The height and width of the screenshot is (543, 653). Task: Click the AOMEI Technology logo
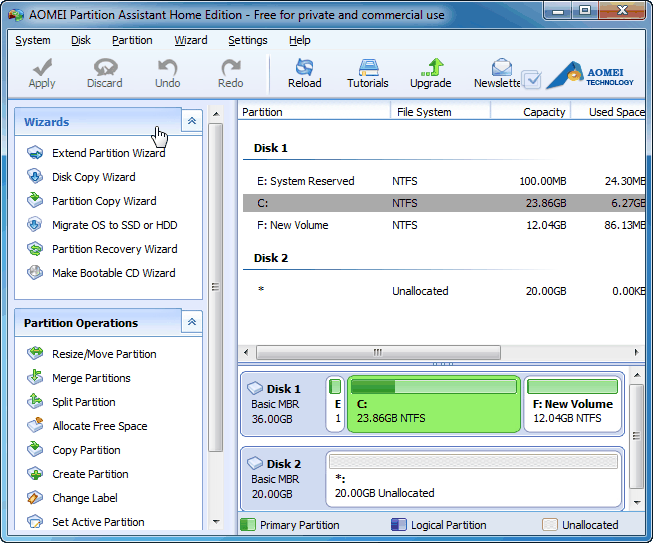590,75
